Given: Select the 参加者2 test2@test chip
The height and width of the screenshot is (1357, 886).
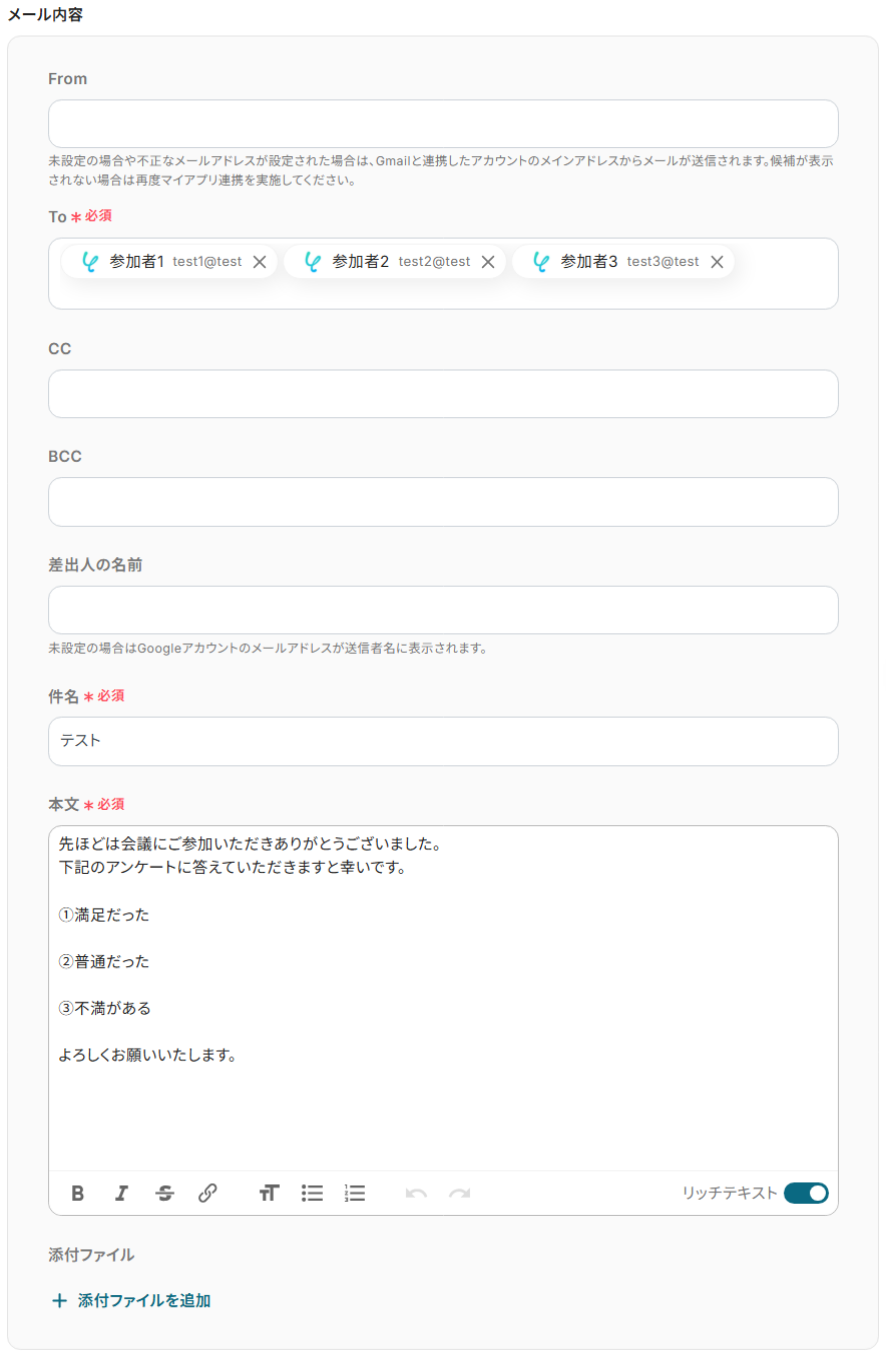Looking at the screenshot, I should [x=395, y=262].
